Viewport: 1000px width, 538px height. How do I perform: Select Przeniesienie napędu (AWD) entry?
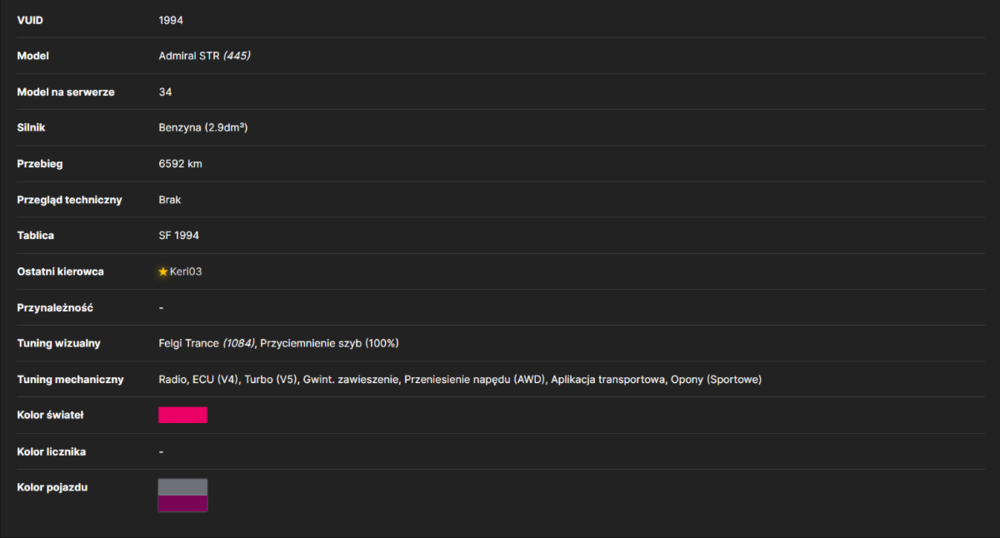pos(474,379)
